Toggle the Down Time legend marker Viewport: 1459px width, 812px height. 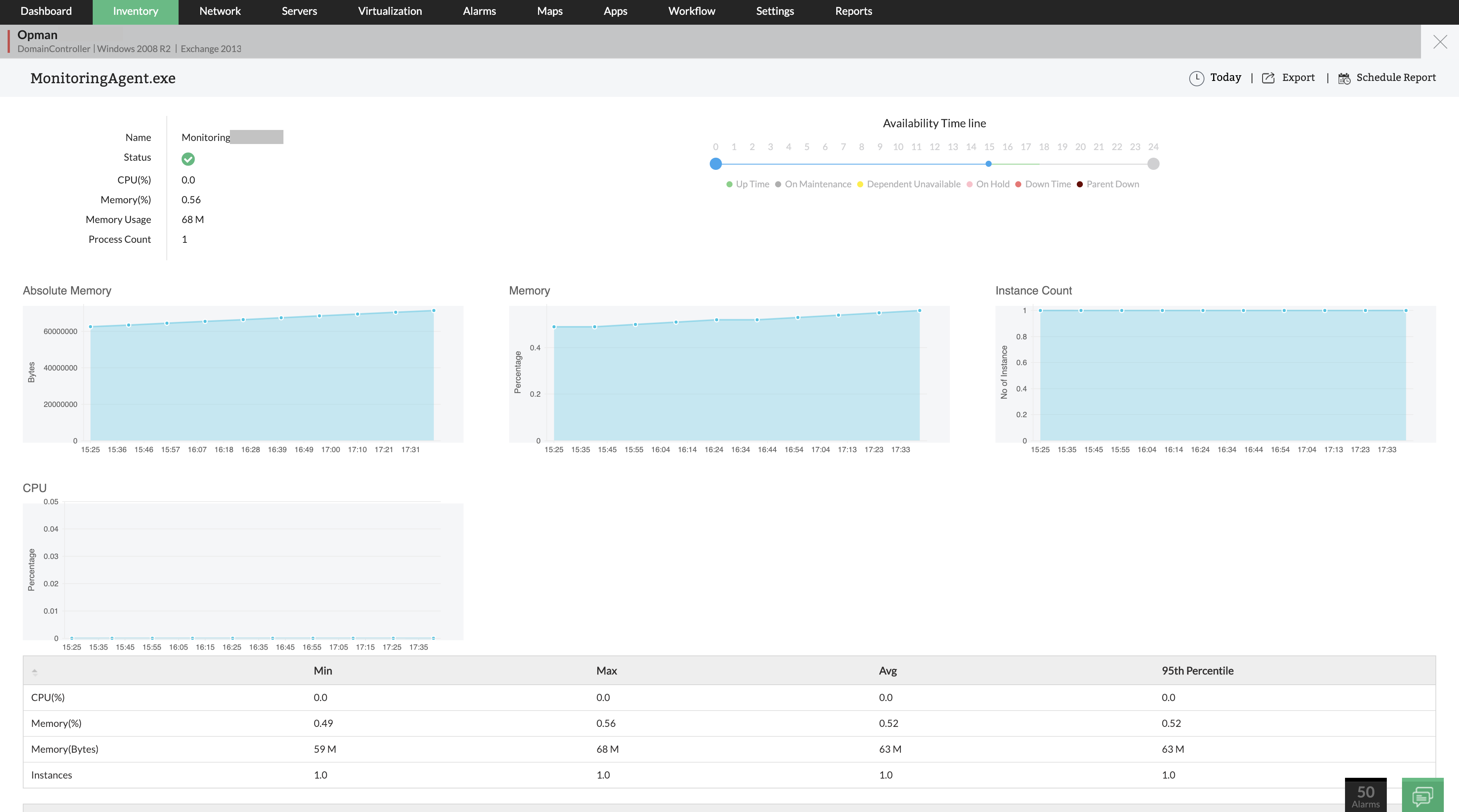(x=1018, y=184)
